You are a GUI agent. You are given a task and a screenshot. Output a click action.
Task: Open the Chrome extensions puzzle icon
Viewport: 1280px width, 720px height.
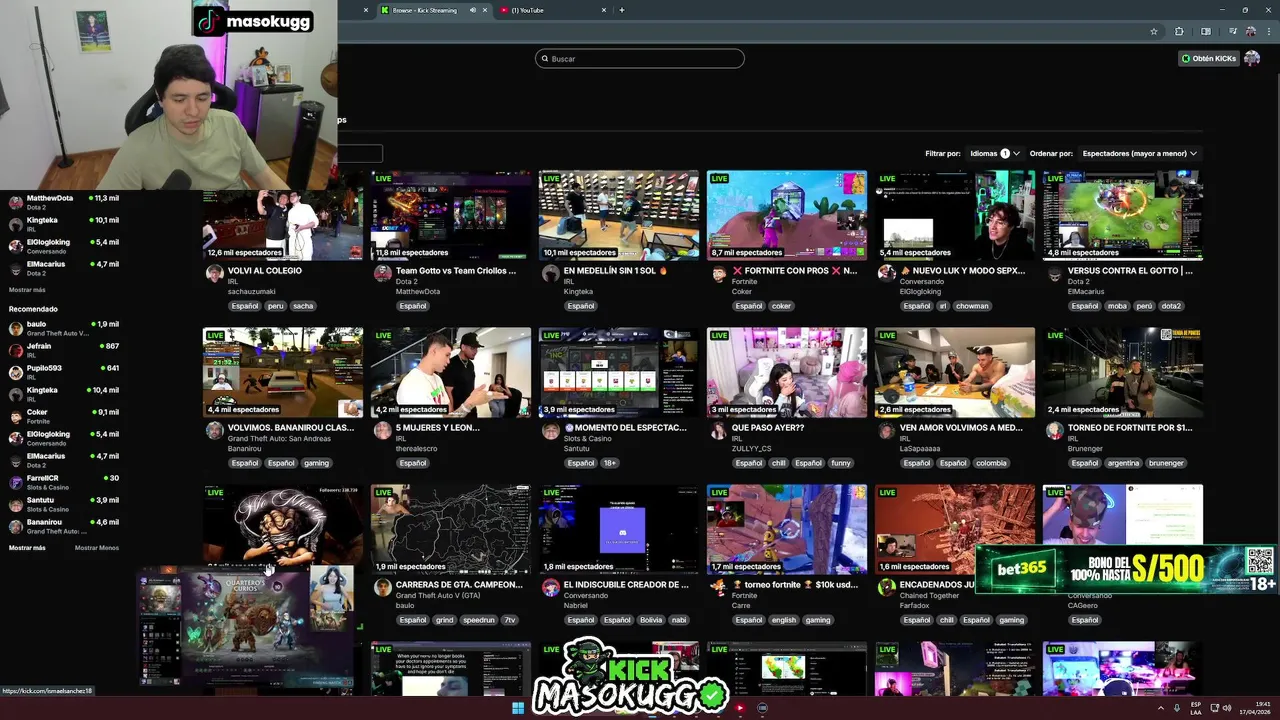(1179, 31)
